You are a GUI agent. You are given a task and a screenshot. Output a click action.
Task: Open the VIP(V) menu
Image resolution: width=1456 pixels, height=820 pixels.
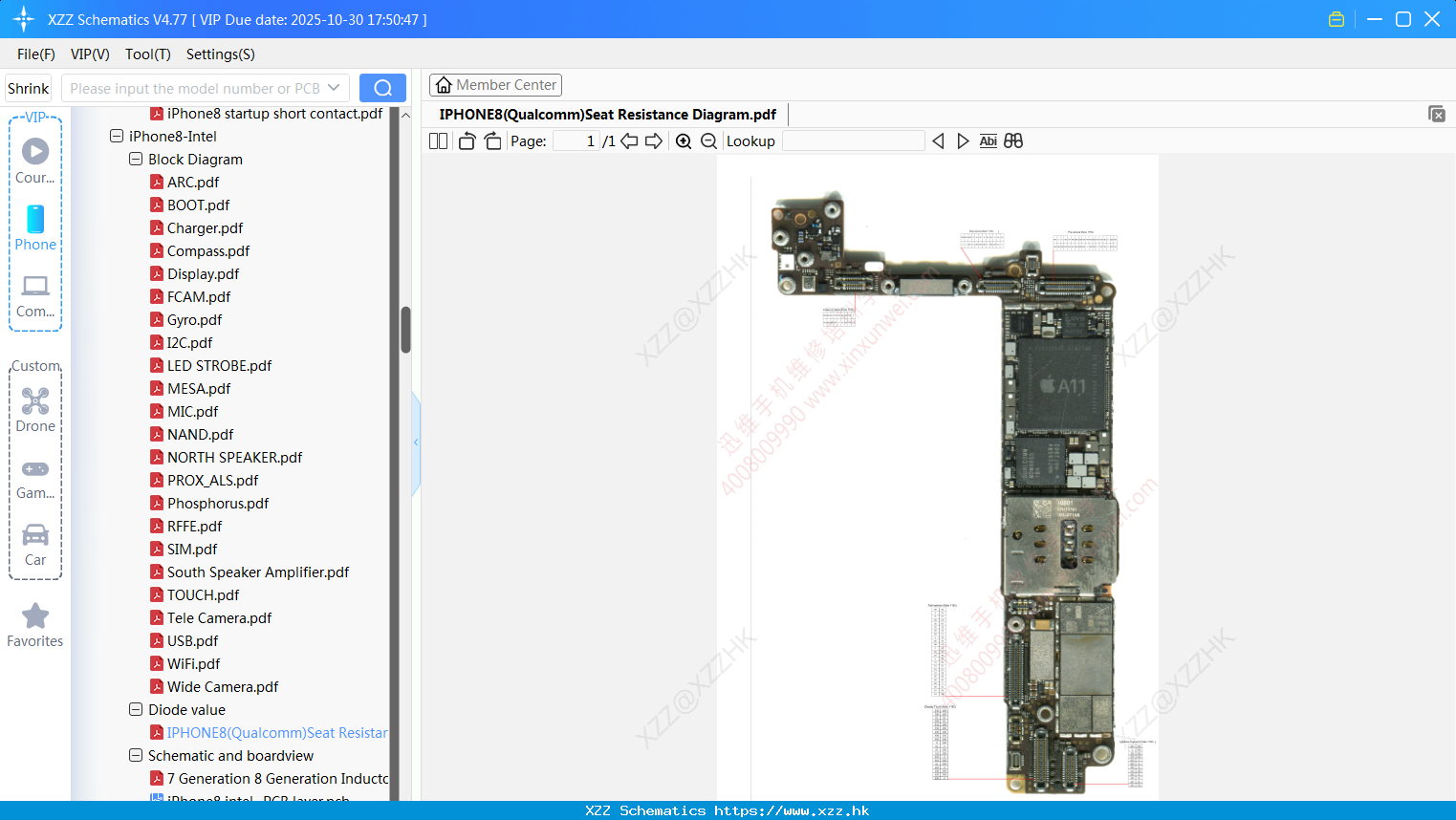[x=90, y=54]
